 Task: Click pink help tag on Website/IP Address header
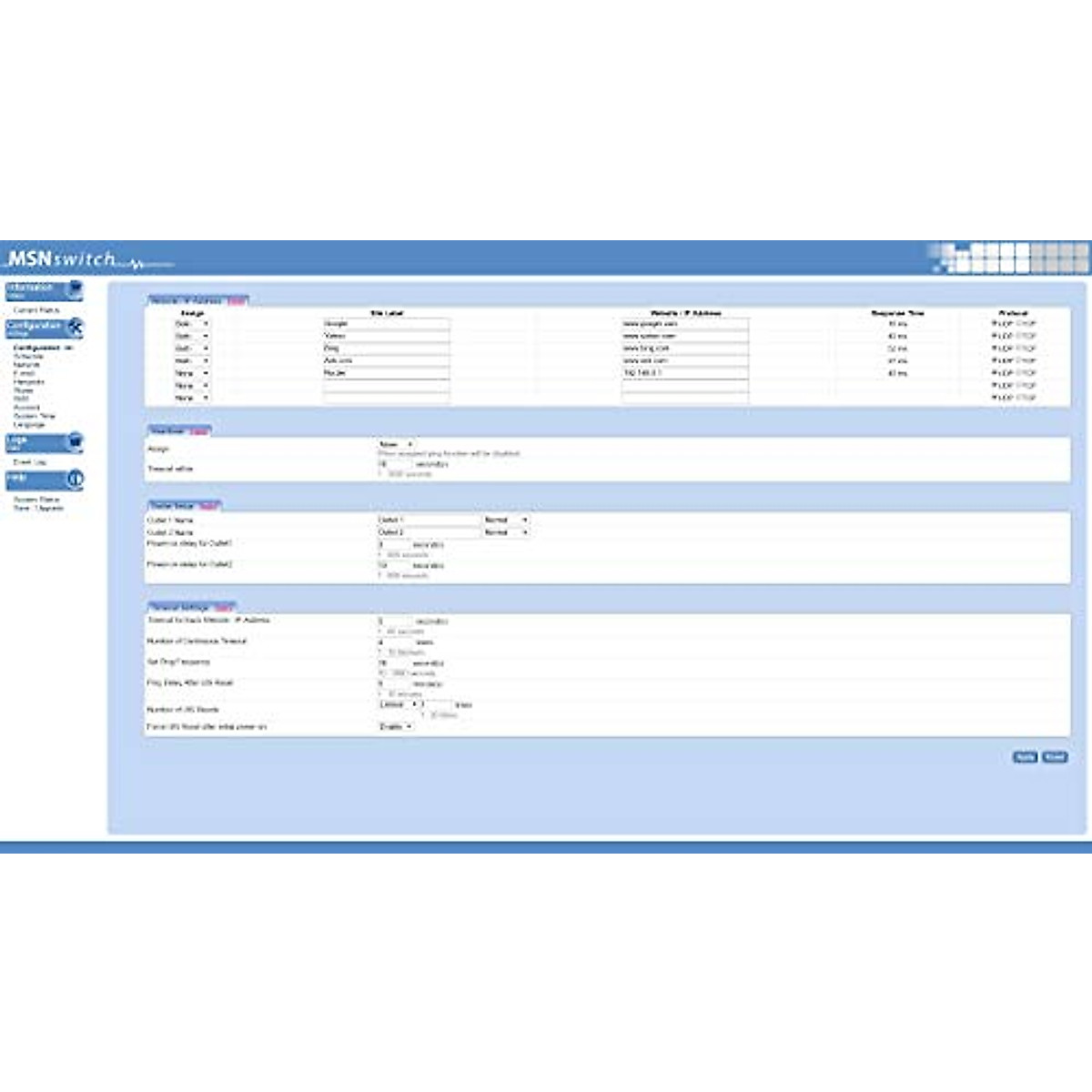pyautogui.click(x=236, y=300)
